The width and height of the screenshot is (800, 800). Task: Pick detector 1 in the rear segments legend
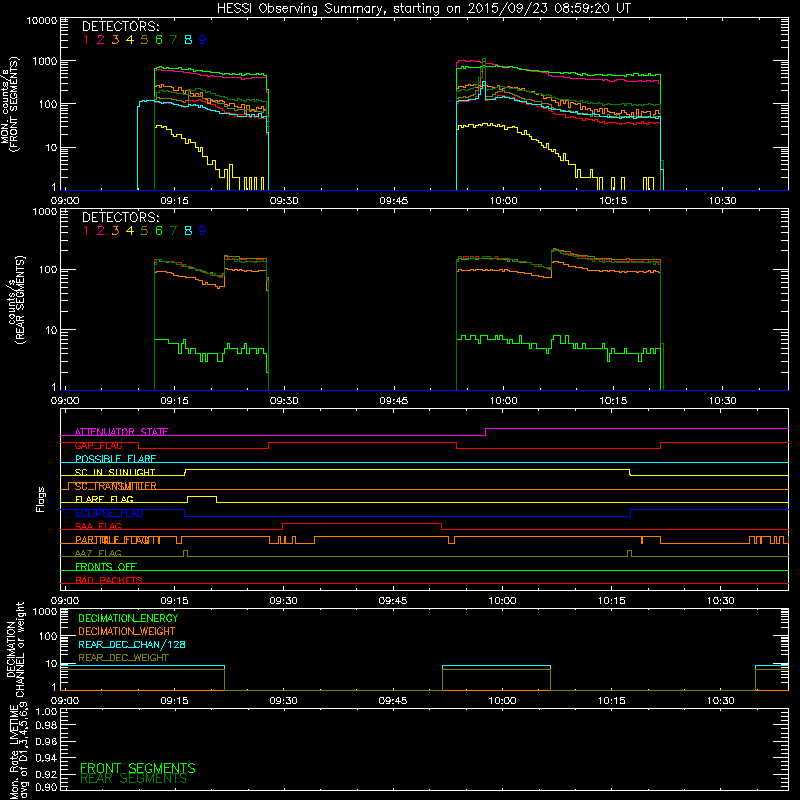point(86,231)
